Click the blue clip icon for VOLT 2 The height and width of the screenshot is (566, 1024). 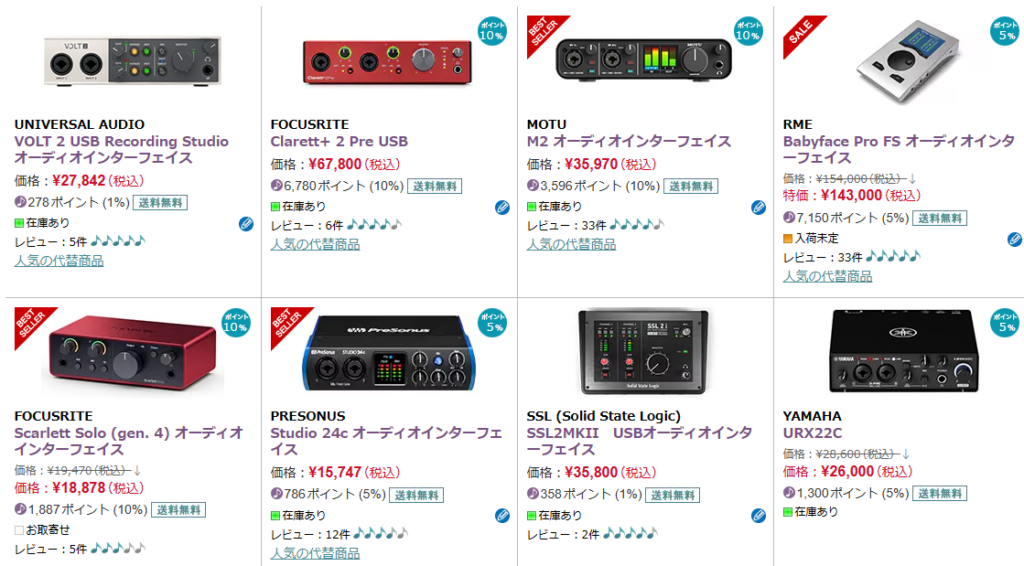tap(246, 224)
